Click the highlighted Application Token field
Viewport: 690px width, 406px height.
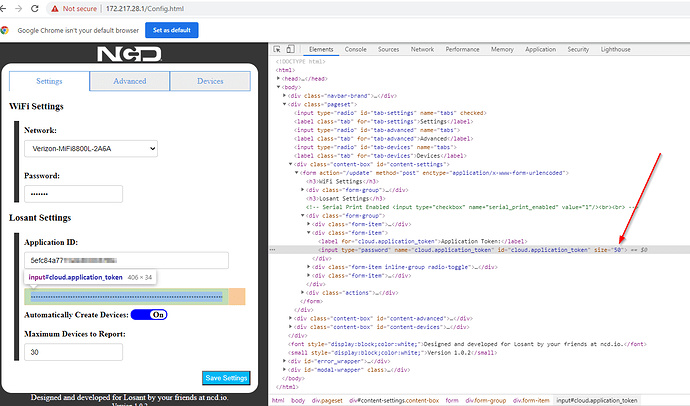click(126, 296)
